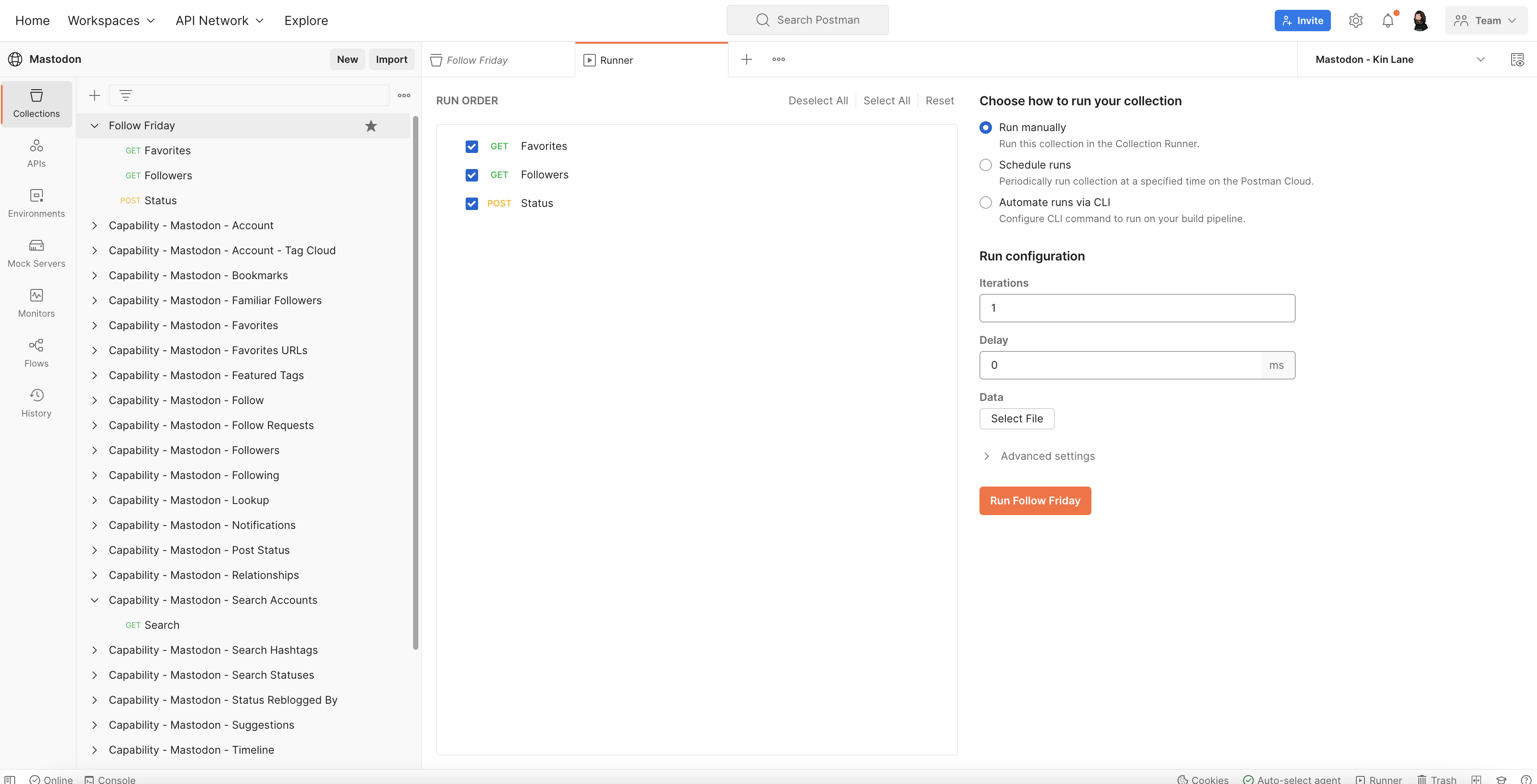Click Reset in run order
The width and height of the screenshot is (1537, 784).
tap(940, 101)
